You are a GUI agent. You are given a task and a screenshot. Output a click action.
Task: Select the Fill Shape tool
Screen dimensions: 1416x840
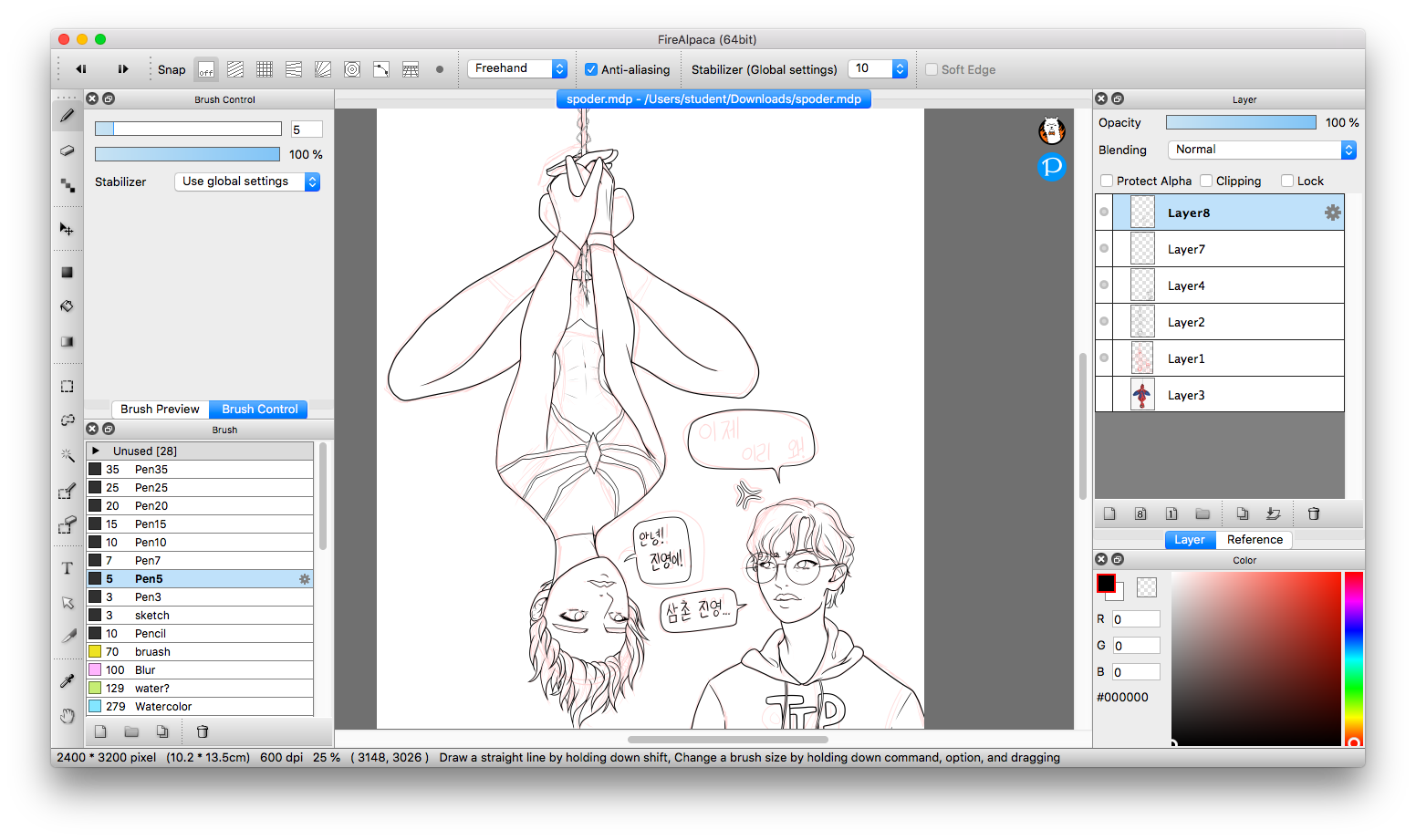tap(67, 272)
